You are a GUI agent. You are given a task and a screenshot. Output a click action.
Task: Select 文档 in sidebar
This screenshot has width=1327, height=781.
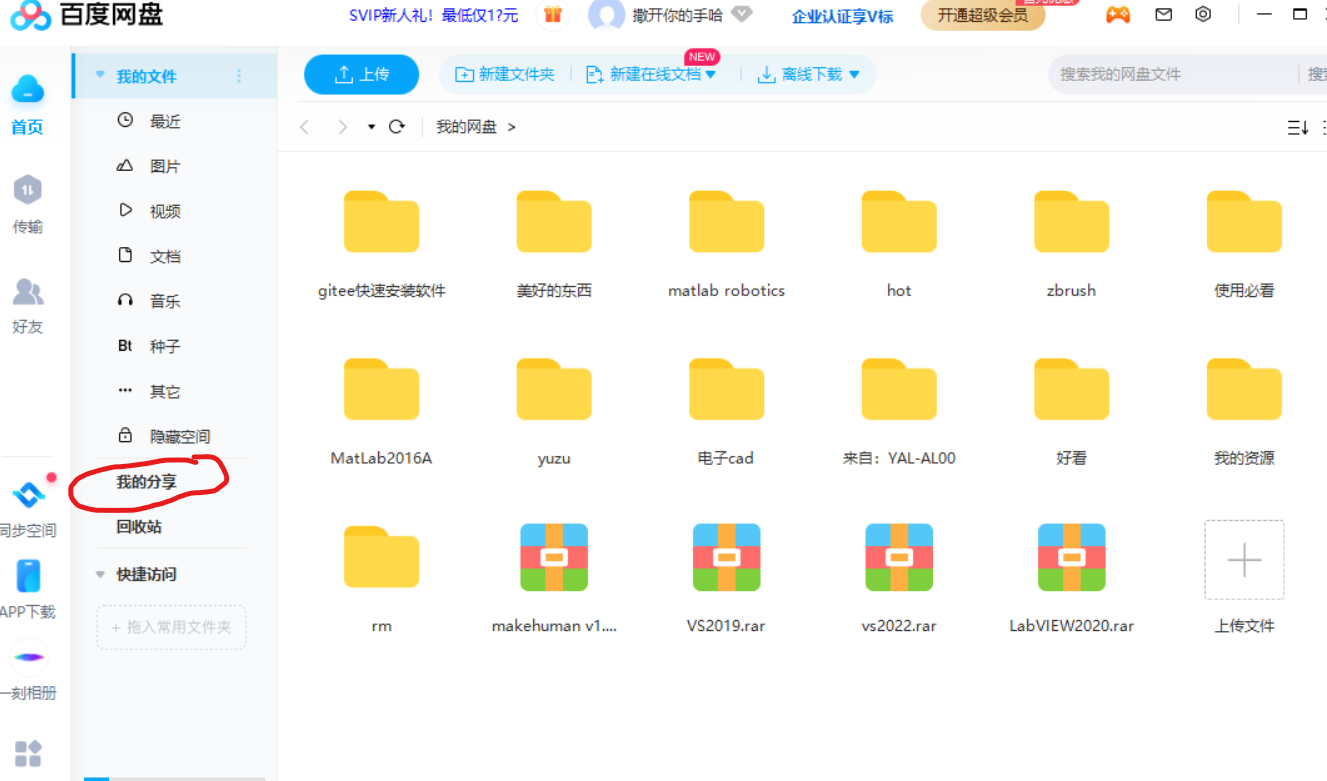[x=165, y=256]
